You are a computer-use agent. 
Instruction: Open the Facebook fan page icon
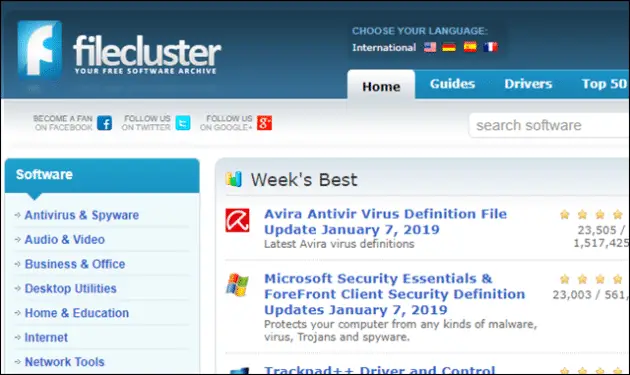104,123
